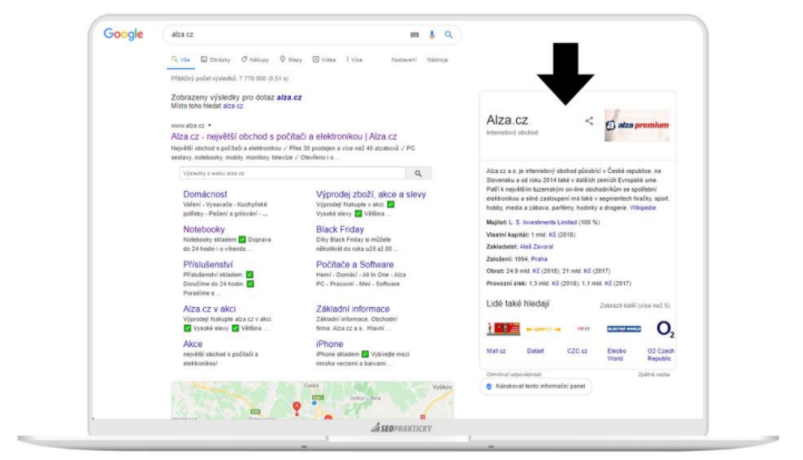Share the Alza.cz knowledge panel

589,121
